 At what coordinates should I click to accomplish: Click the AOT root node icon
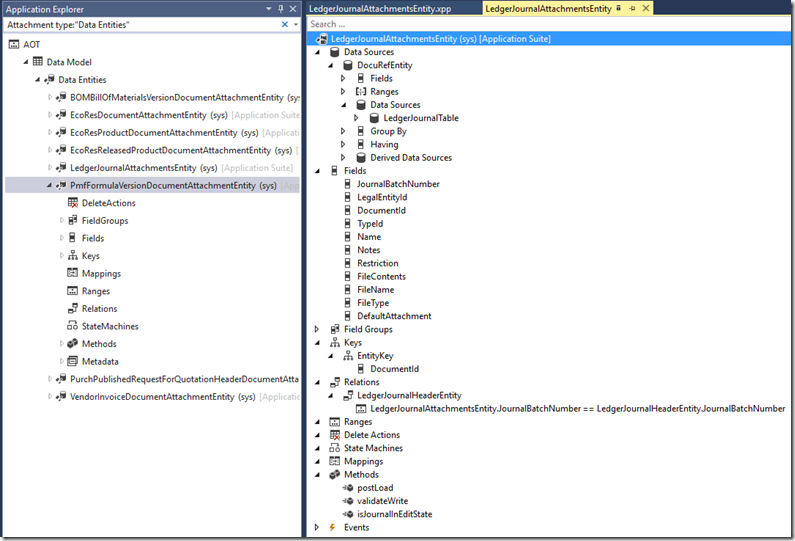pos(14,45)
